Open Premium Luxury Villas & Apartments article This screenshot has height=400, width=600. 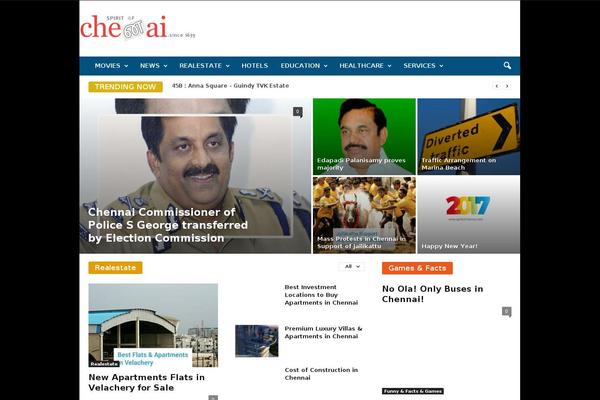pos(323,332)
